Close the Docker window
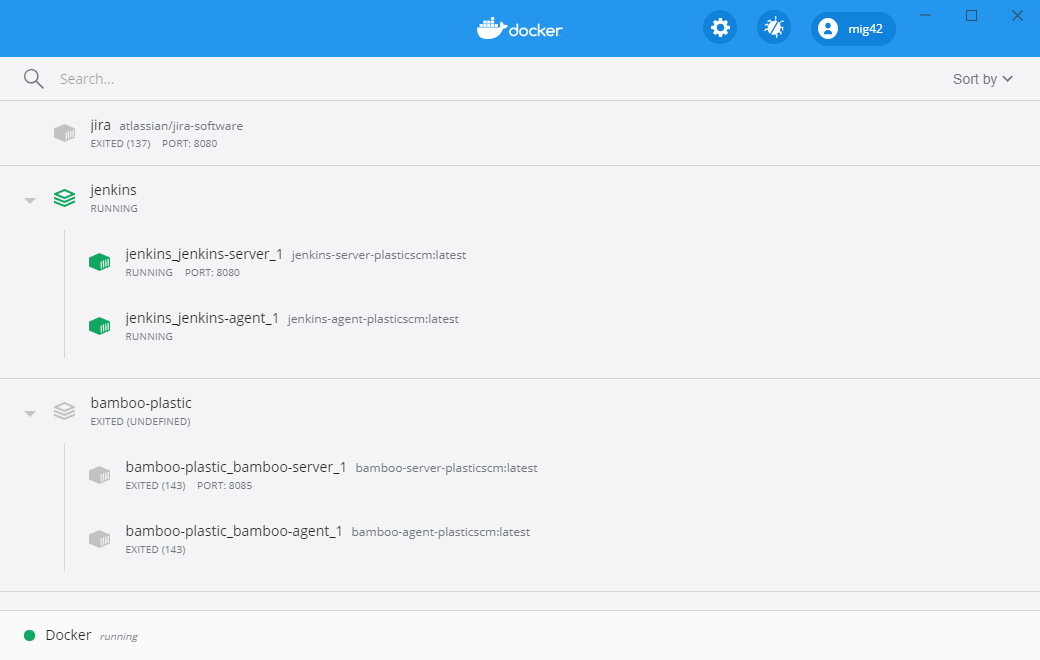1040x660 pixels. [1017, 15]
